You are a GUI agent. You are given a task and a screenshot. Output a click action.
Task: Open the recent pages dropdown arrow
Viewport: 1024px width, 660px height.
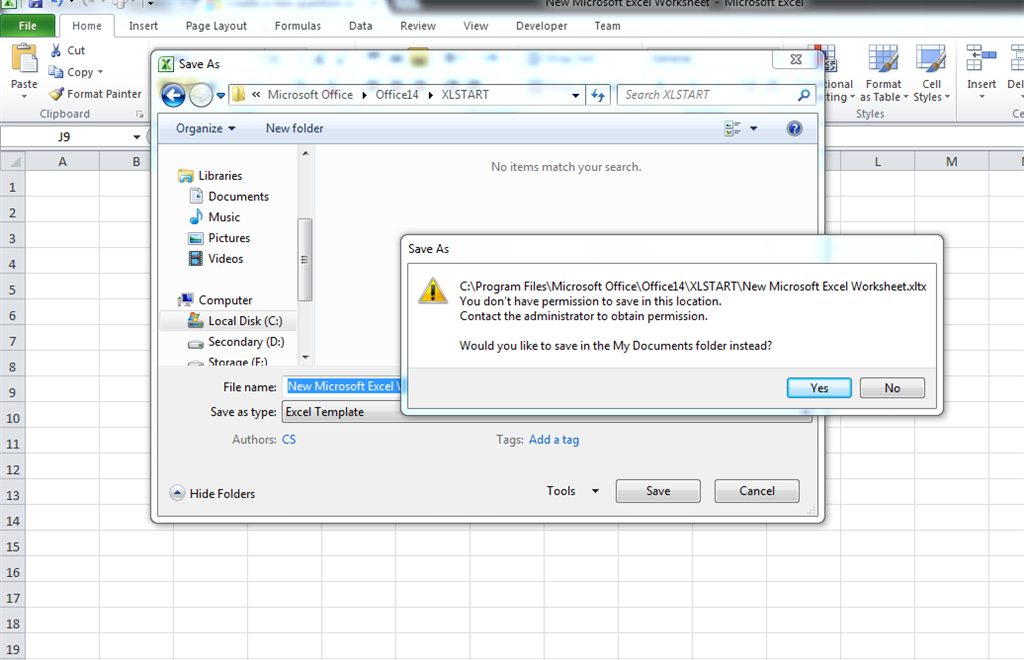[x=221, y=95]
